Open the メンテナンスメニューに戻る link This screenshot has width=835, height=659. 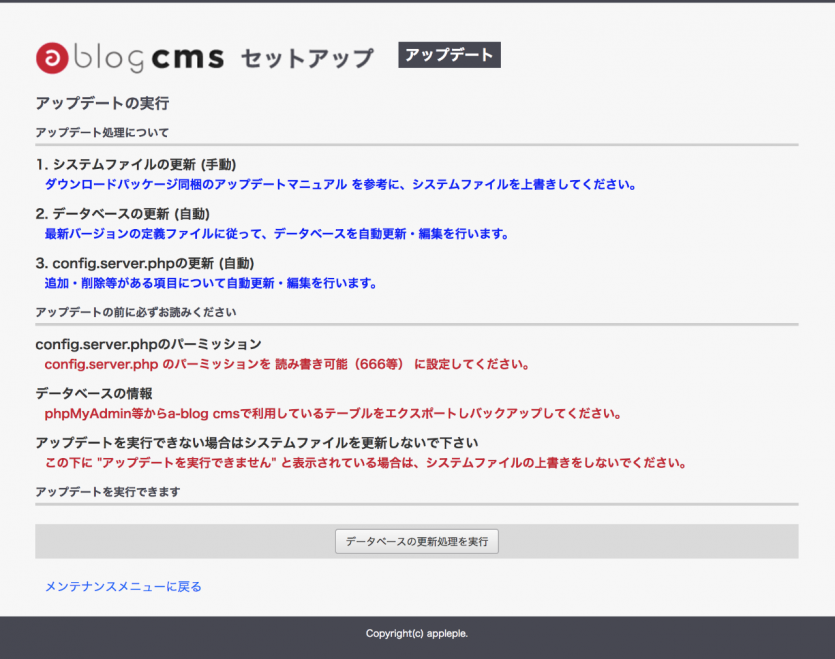coord(123,587)
